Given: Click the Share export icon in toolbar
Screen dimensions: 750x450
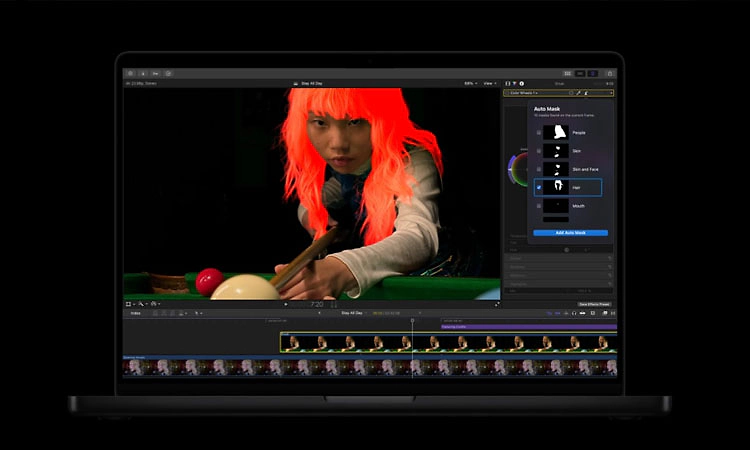Looking at the screenshot, I should click(x=610, y=74).
